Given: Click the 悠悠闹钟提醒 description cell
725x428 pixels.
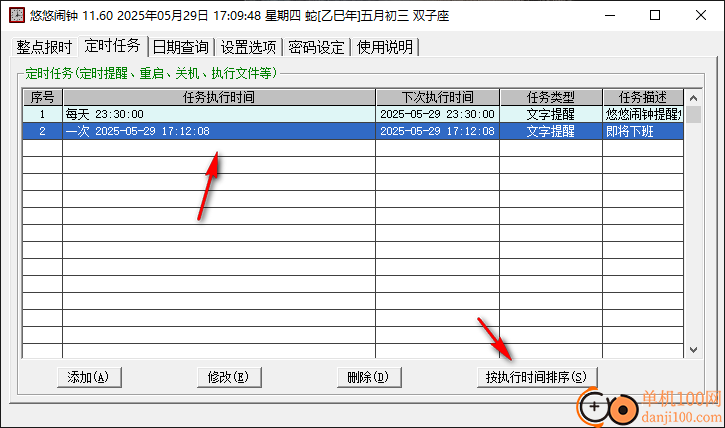Looking at the screenshot, I should point(643,114).
